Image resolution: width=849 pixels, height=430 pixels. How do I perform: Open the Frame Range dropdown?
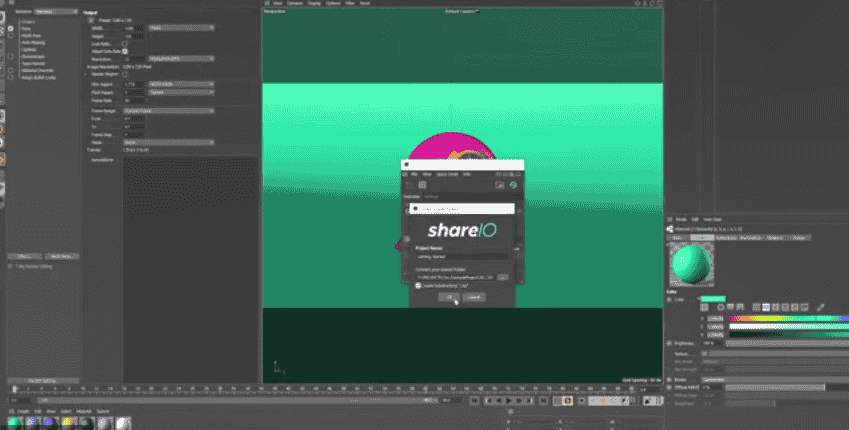(x=168, y=111)
